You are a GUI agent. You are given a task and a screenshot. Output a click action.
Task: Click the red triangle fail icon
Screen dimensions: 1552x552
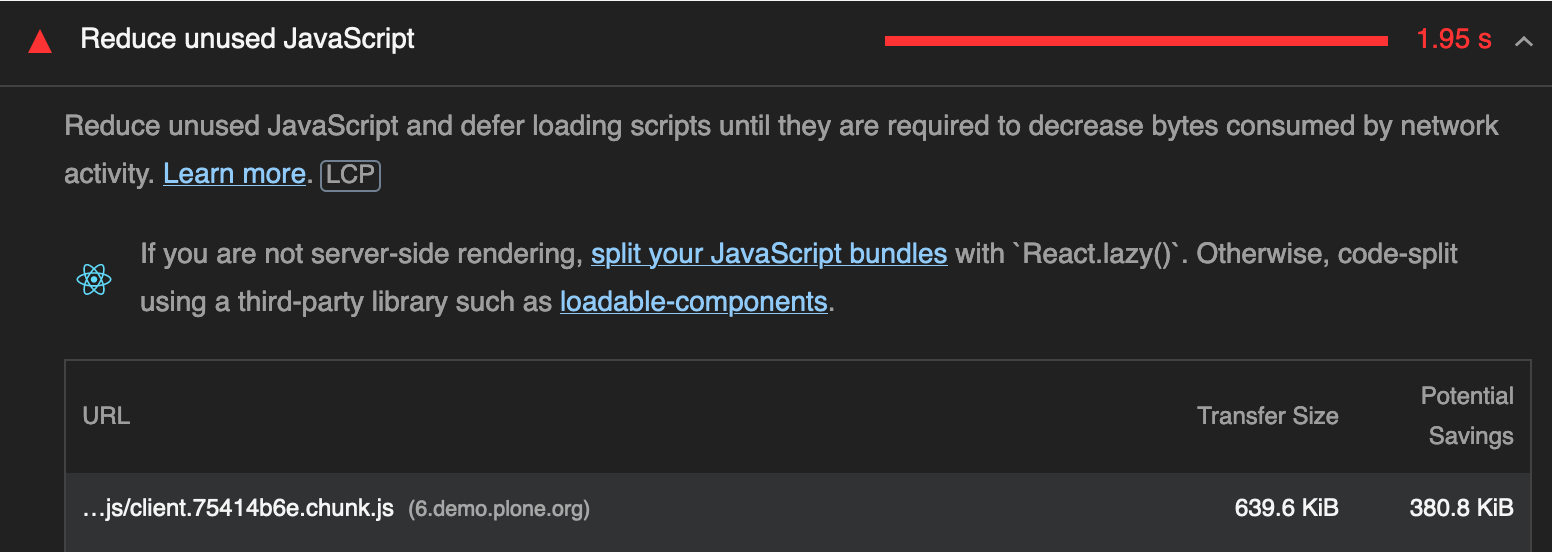point(40,42)
